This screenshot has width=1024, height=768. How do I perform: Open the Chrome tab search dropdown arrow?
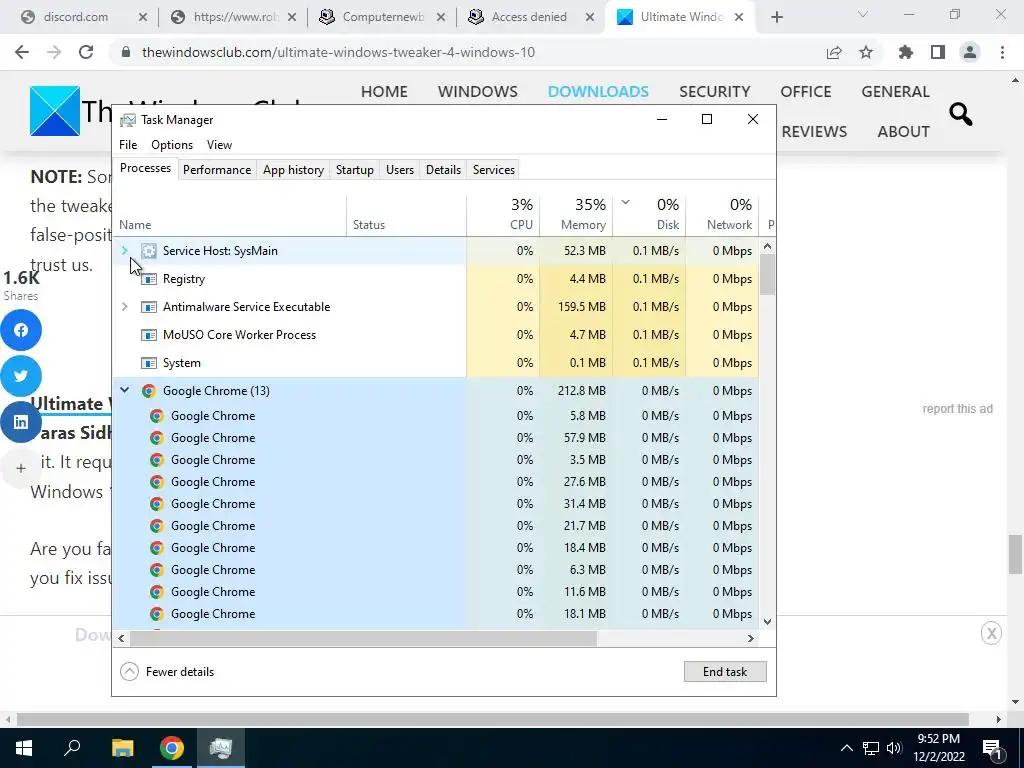[863, 15]
